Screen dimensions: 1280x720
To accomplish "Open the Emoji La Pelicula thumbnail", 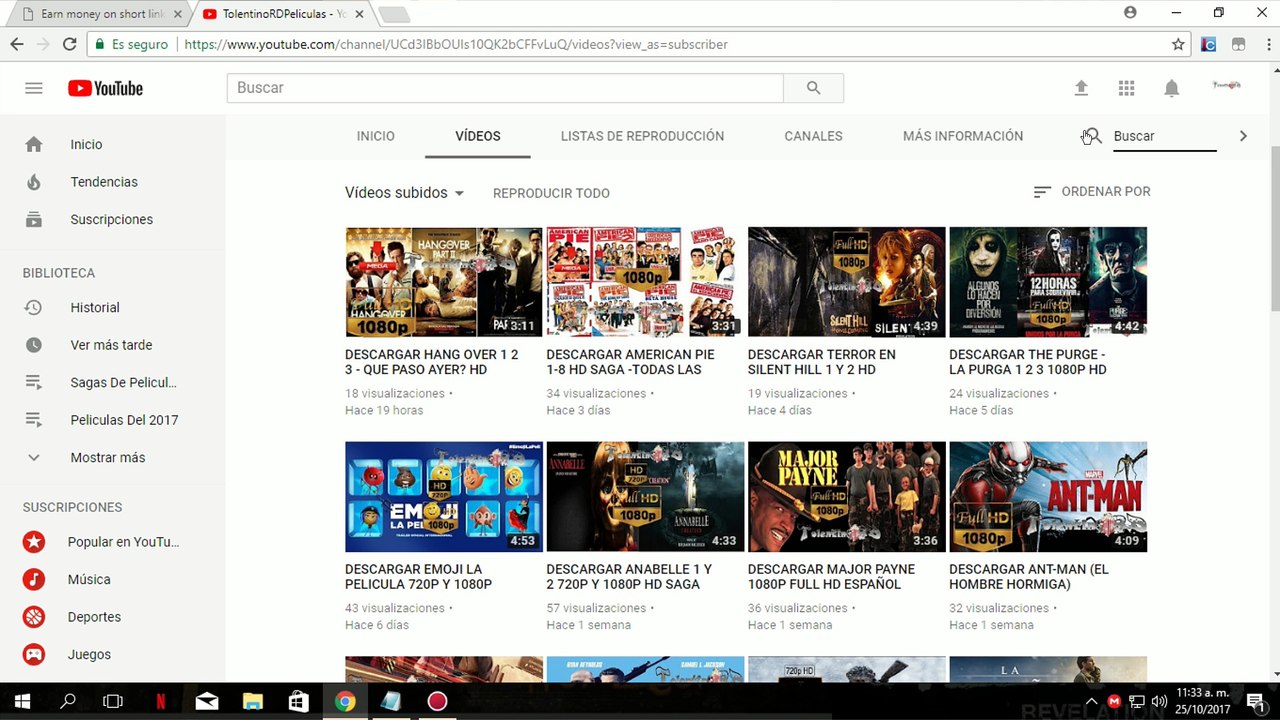I will [444, 497].
